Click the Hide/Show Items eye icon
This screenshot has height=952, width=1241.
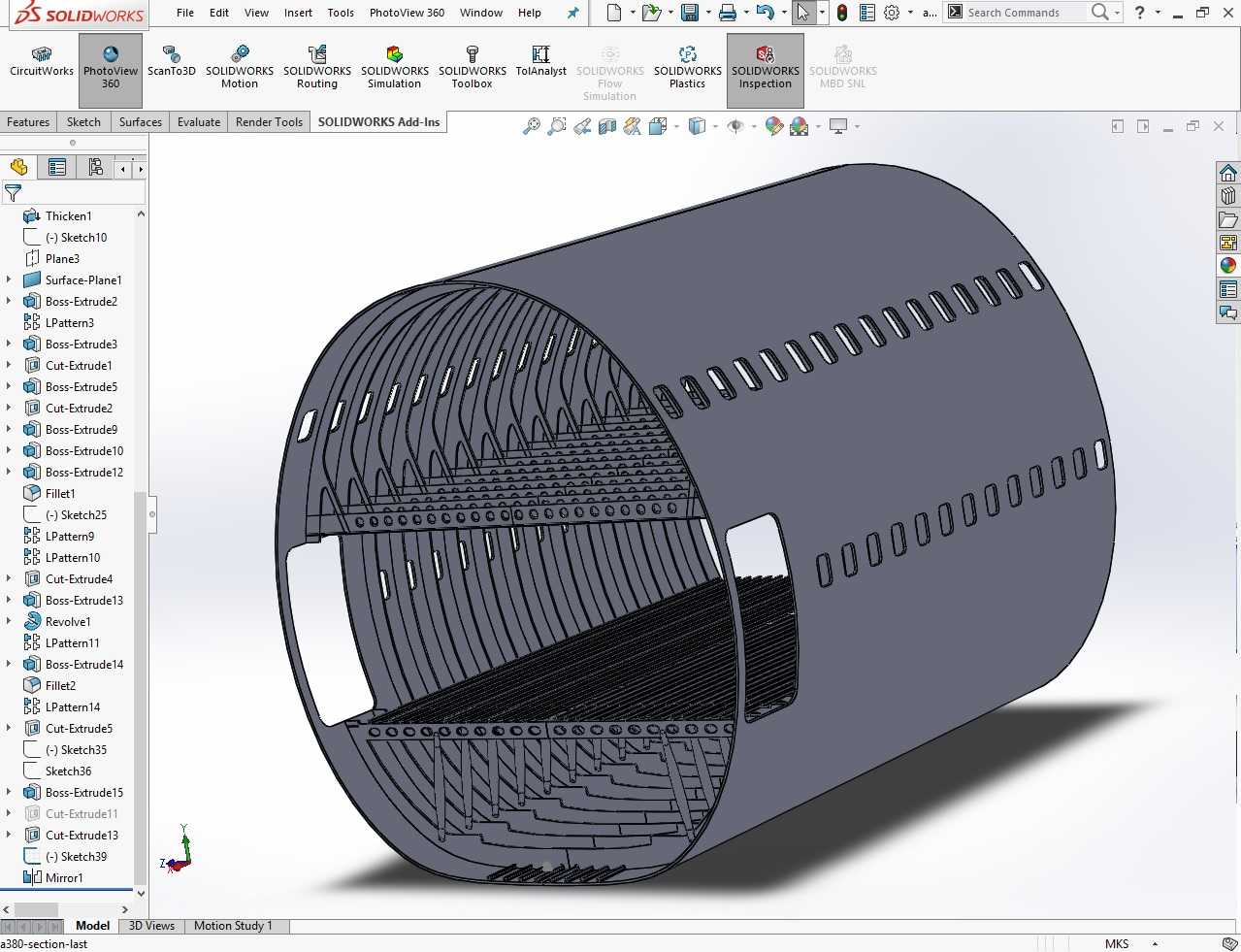(x=735, y=126)
